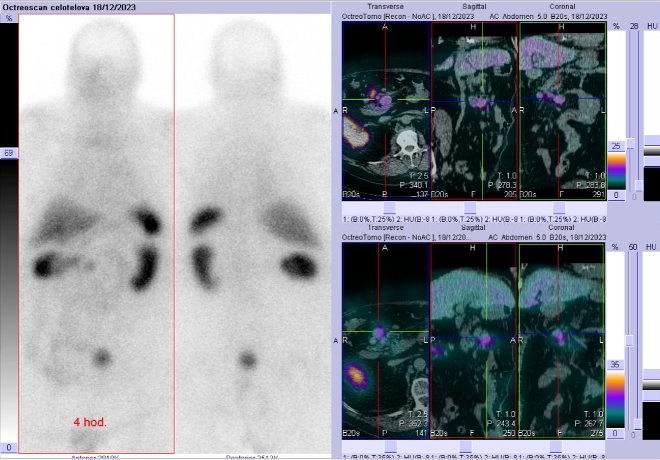
Task: Click the lower HU grayscale window bar
Action: pyautogui.click(x=651, y=385)
